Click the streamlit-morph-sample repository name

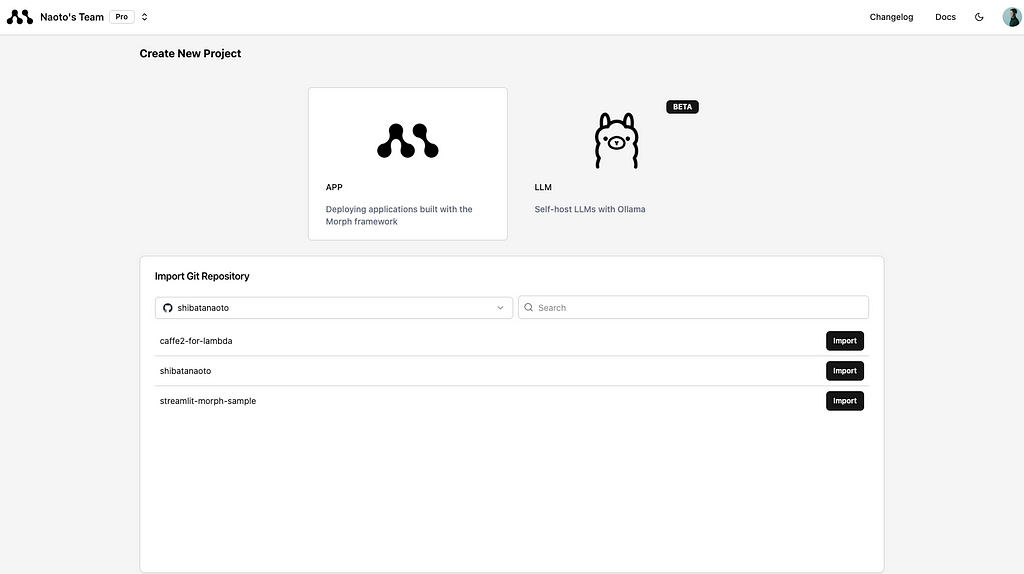click(208, 401)
